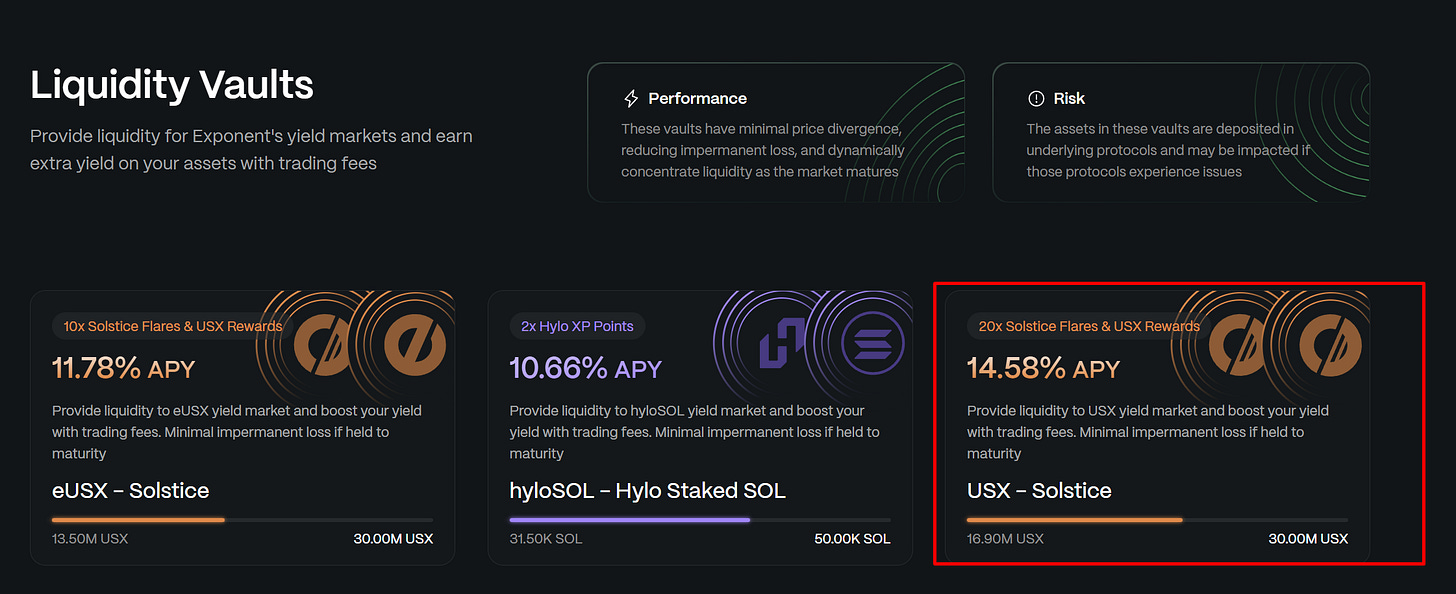Click the 11.78% APY value
The image size is (1456, 594).
(x=122, y=369)
